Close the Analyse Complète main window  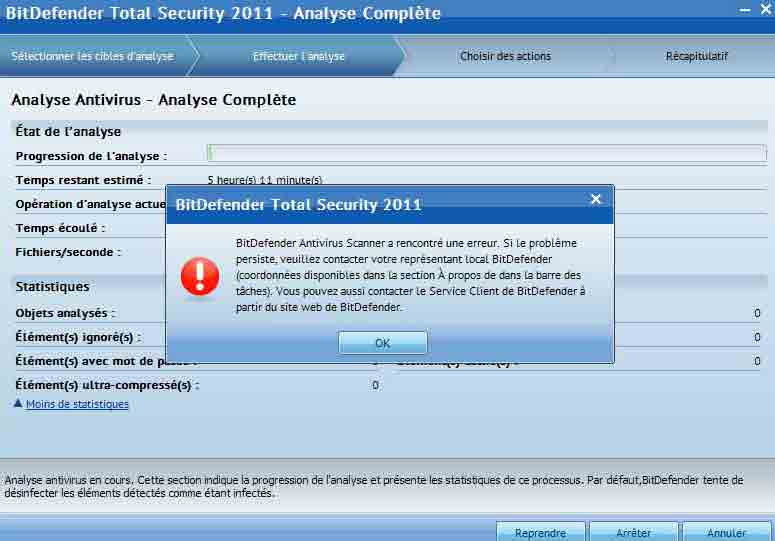click(x=767, y=9)
